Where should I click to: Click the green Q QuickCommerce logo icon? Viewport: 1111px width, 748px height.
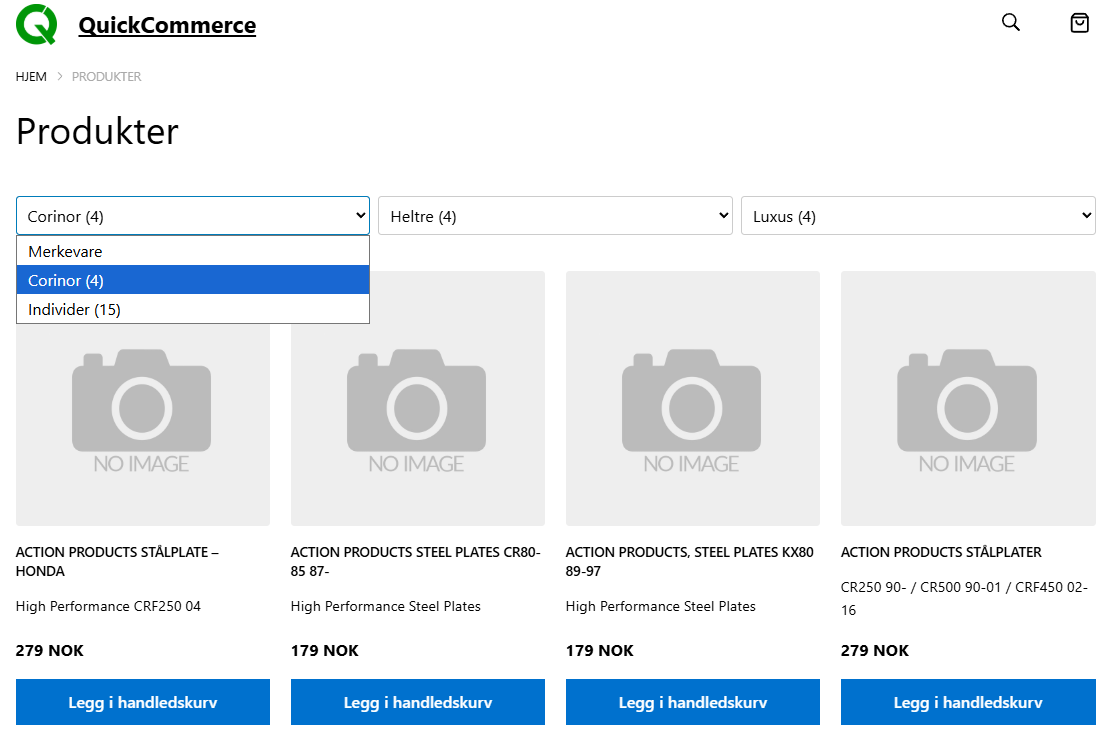point(36,24)
